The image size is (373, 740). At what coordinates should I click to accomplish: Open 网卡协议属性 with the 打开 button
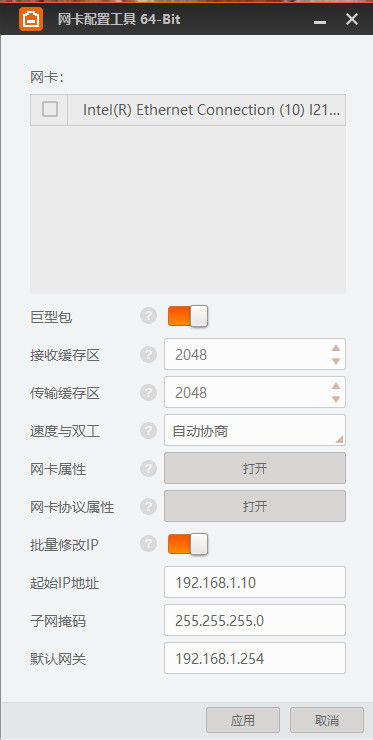coord(255,506)
